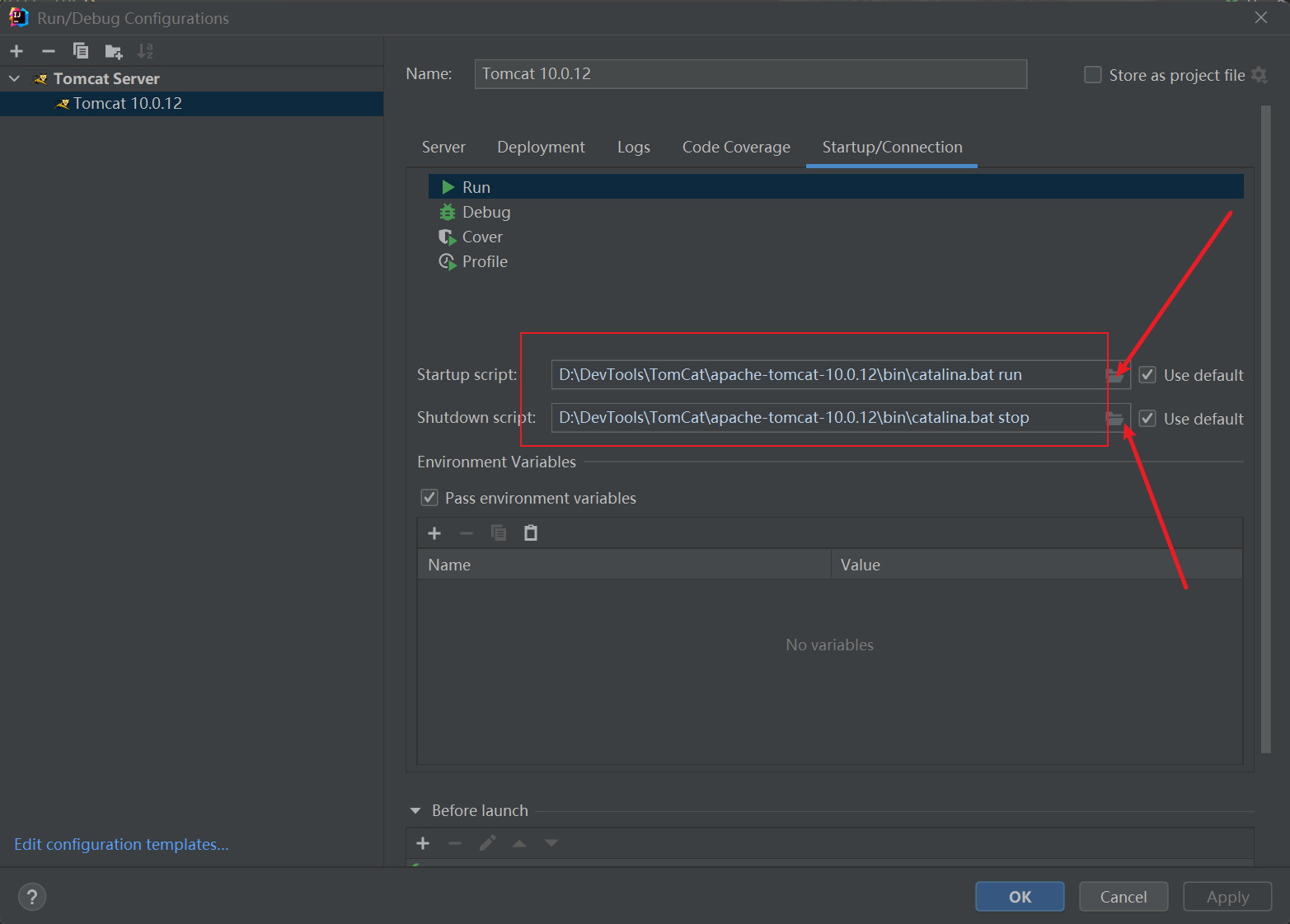Close the Run/Debug Configurations dialog
1290x924 pixels.
click(1261, 17)
